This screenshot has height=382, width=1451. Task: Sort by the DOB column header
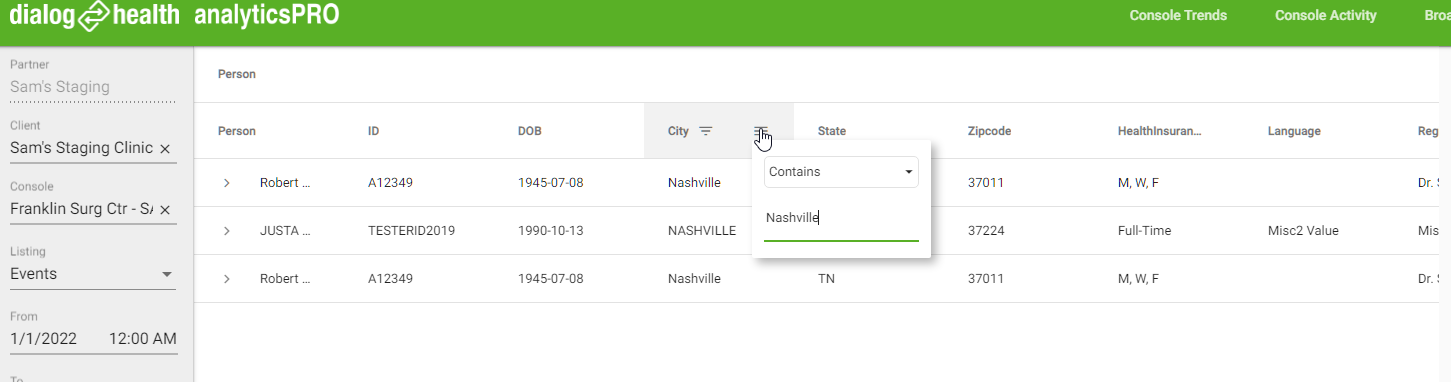tap(530, 131)
